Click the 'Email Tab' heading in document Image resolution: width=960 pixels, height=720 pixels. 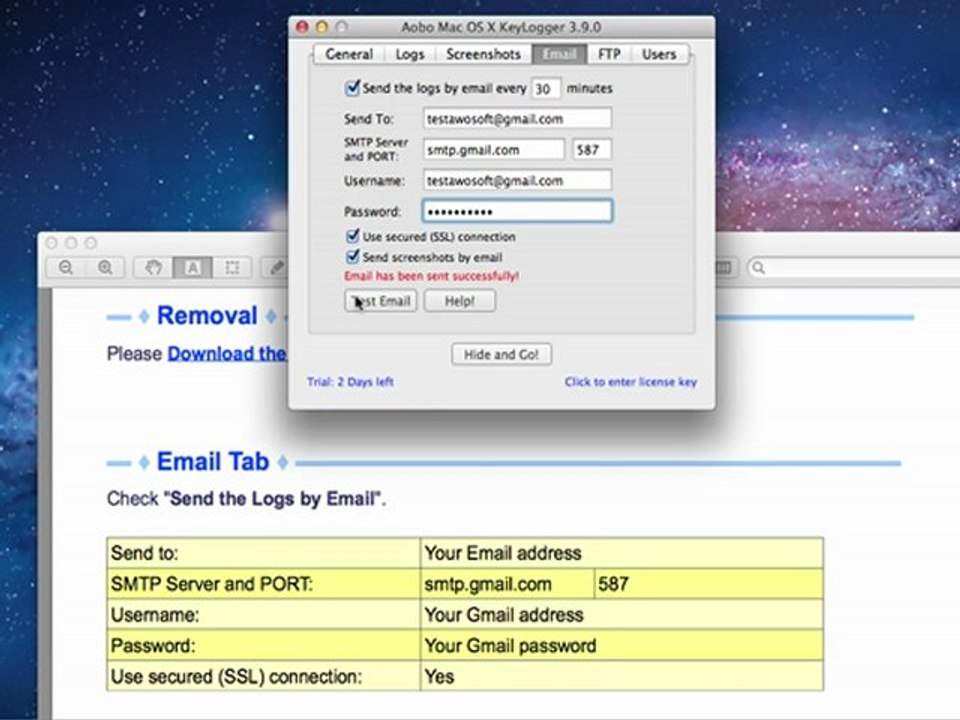(212, 462)
